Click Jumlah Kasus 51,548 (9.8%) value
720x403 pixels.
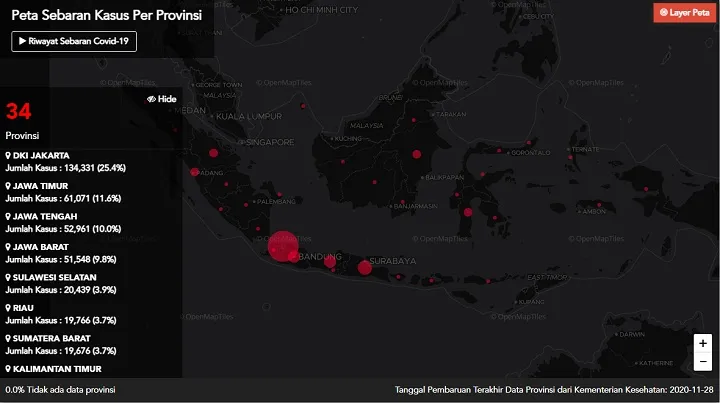(61, 259)
